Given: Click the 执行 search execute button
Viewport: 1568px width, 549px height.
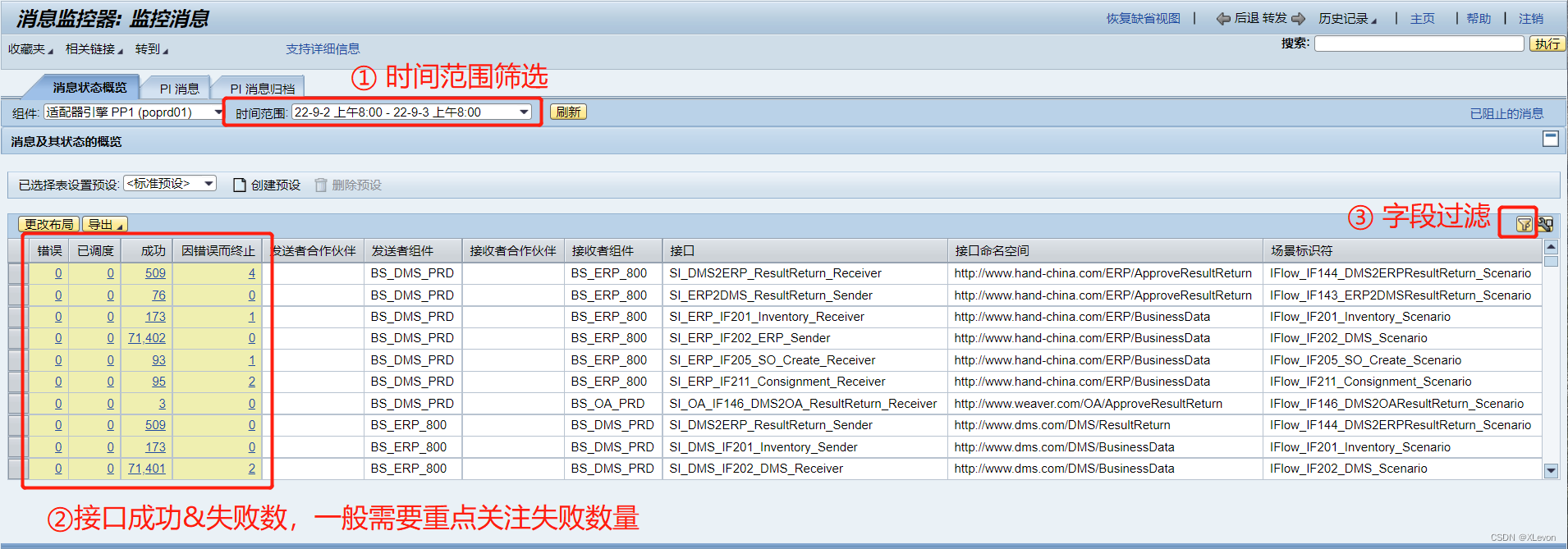Looking at the screenshot, I should (1547, 44).
